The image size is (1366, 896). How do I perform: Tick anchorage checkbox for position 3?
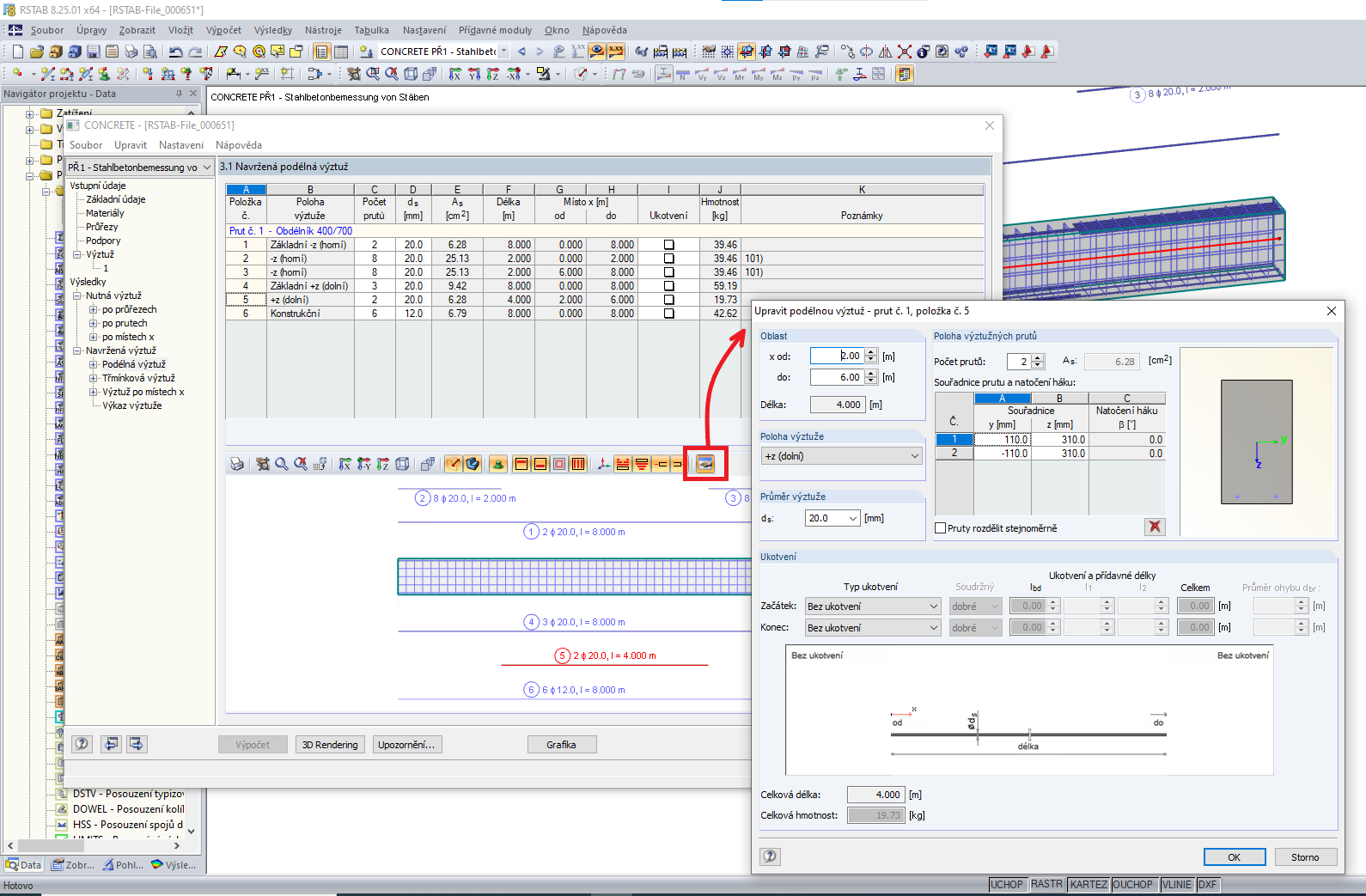668,272
